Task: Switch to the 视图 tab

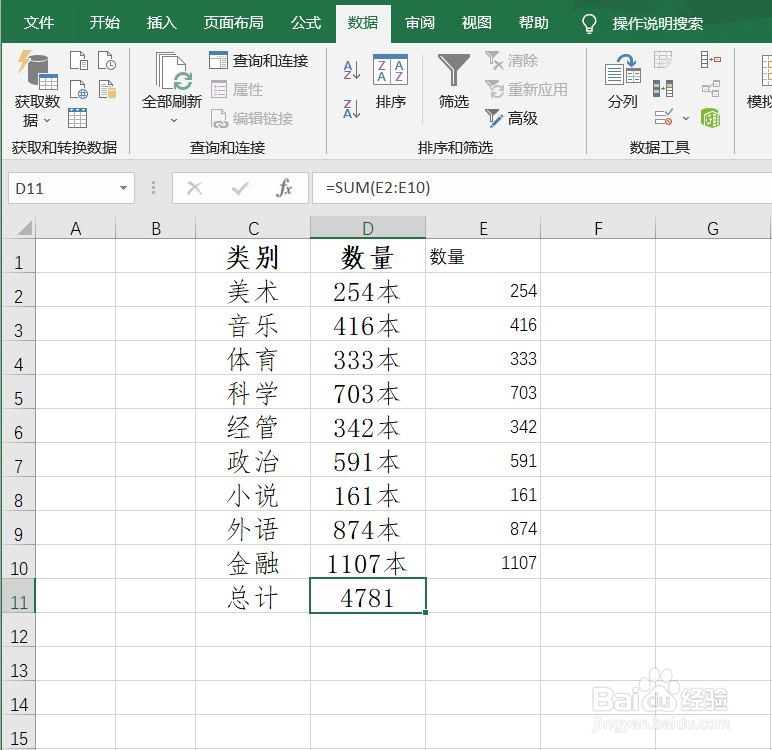Action: click(477, 23)
